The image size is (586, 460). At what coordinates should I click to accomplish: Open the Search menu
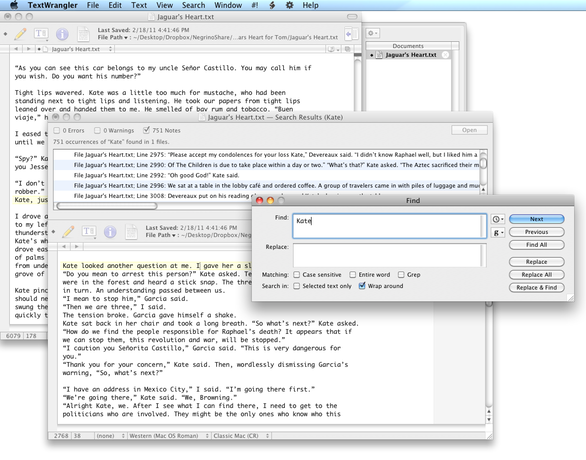(193, 5)
